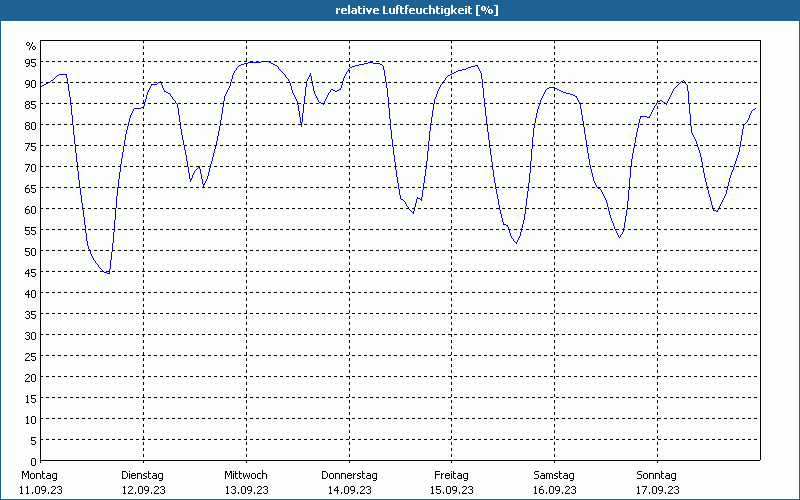
Task: Click the humidity minimum point on Monday
Action: point(107,273)
